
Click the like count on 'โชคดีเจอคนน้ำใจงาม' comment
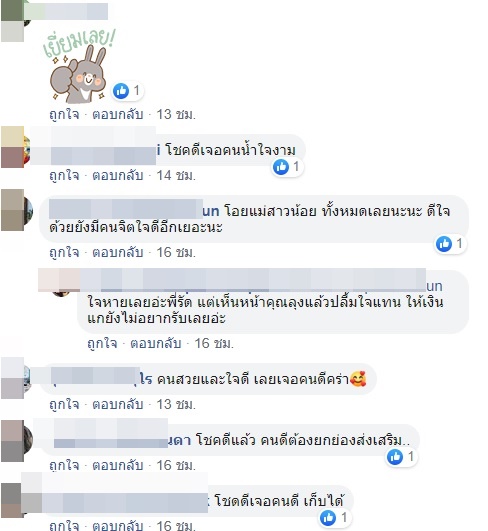296,166
